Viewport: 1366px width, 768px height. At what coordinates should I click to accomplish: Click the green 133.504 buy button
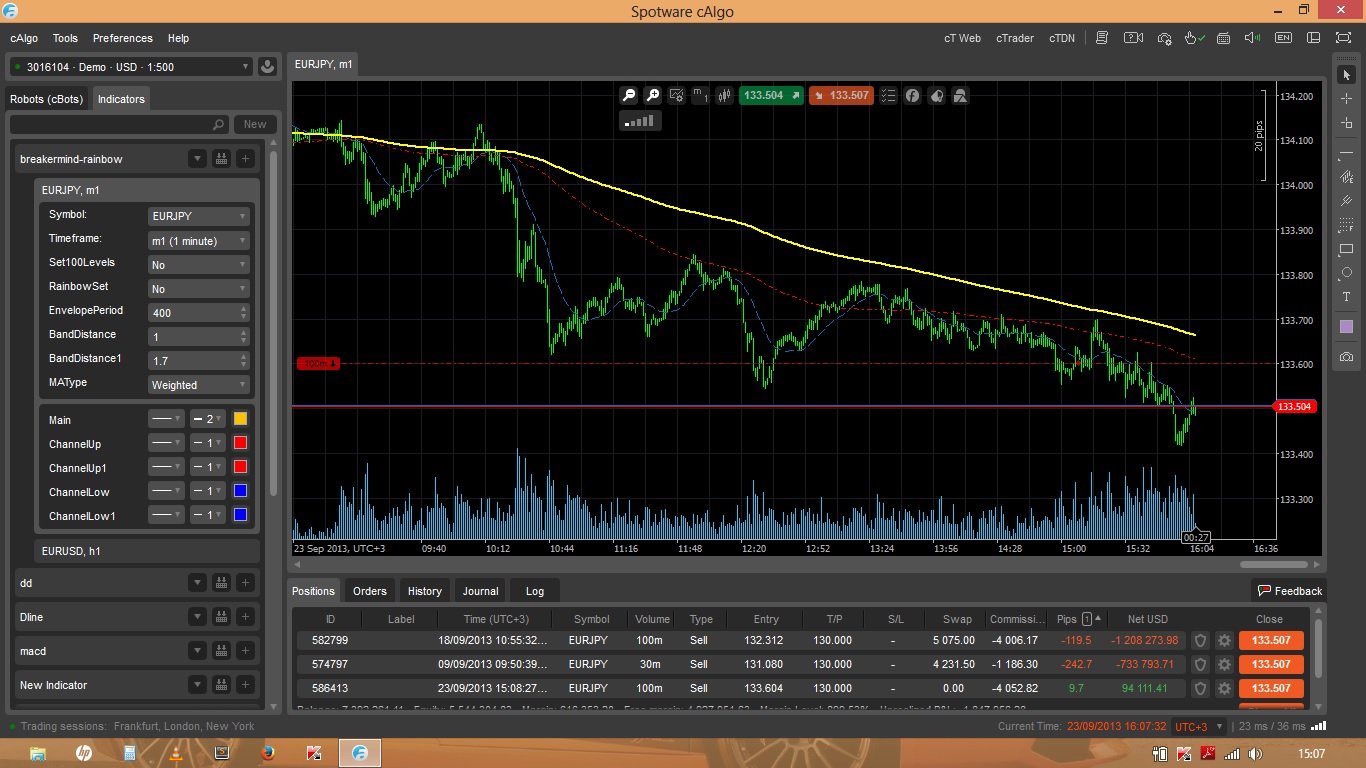772,96
